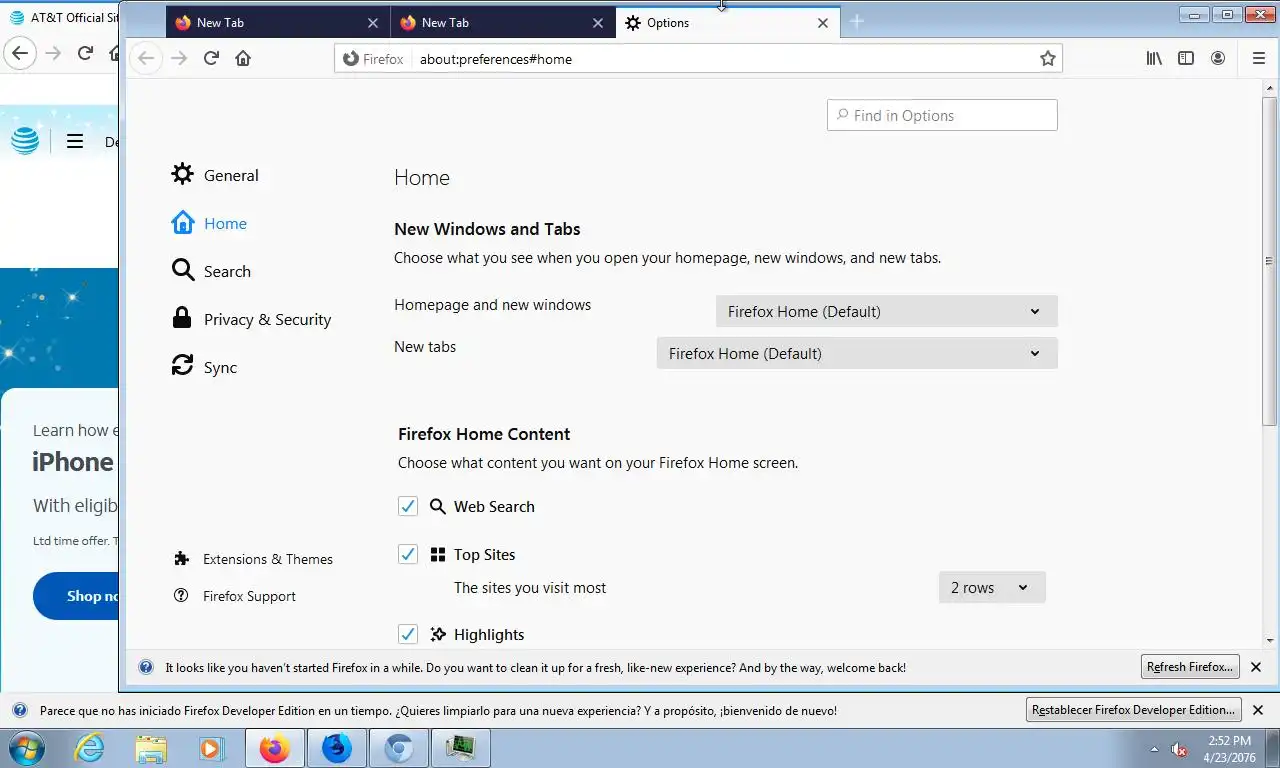This screenshot has width=1280, height=768.
Task: Click the Firefox Home Content heading
Action: pyautogui.click(x=484, y=434)
